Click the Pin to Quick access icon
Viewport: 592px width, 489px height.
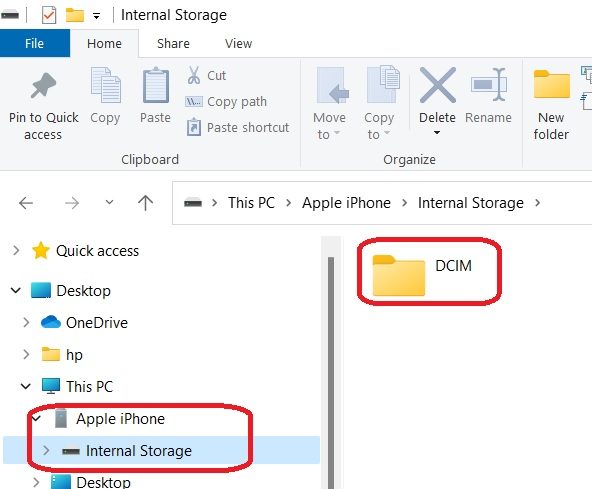[43, 85]
